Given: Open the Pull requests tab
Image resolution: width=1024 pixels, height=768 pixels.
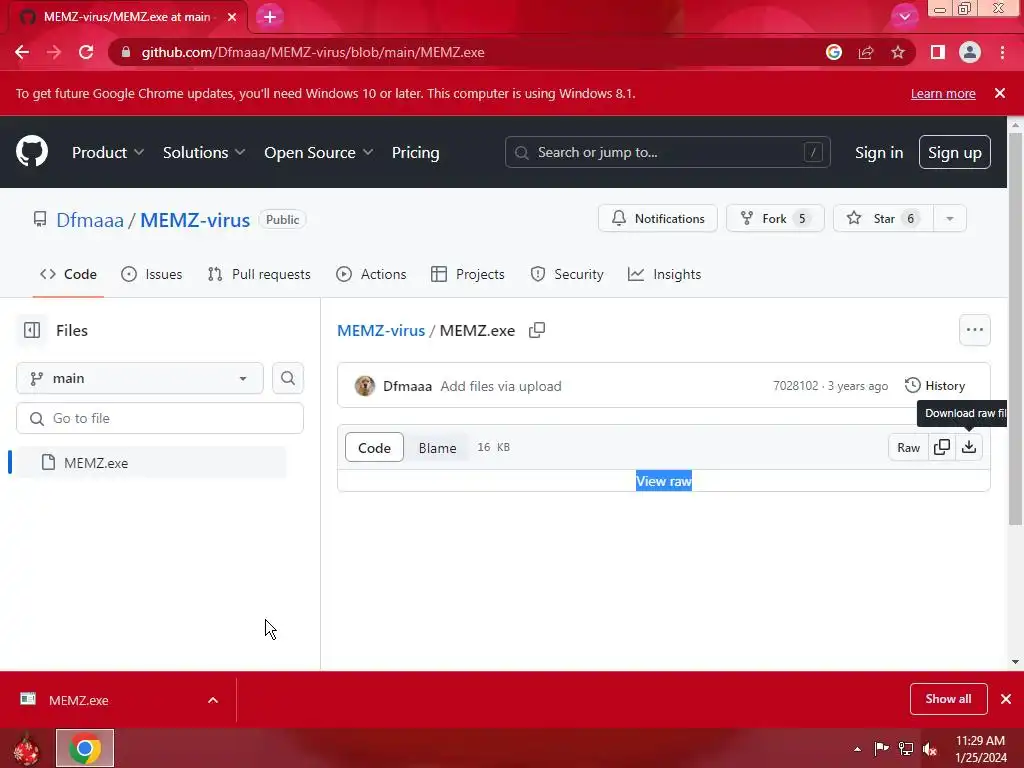Looking at the screenshot, I should (x=259, y=274).
